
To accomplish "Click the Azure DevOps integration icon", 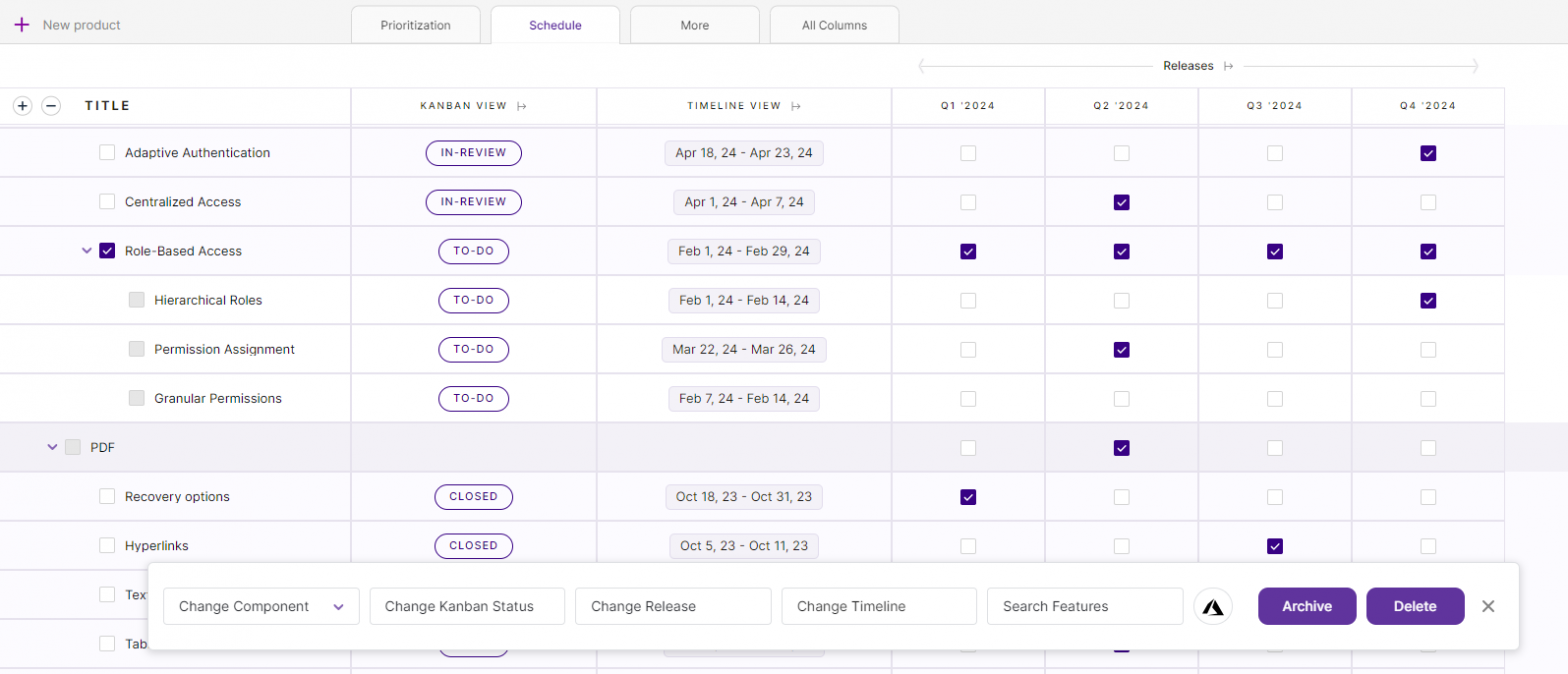I will (1213, 606).
